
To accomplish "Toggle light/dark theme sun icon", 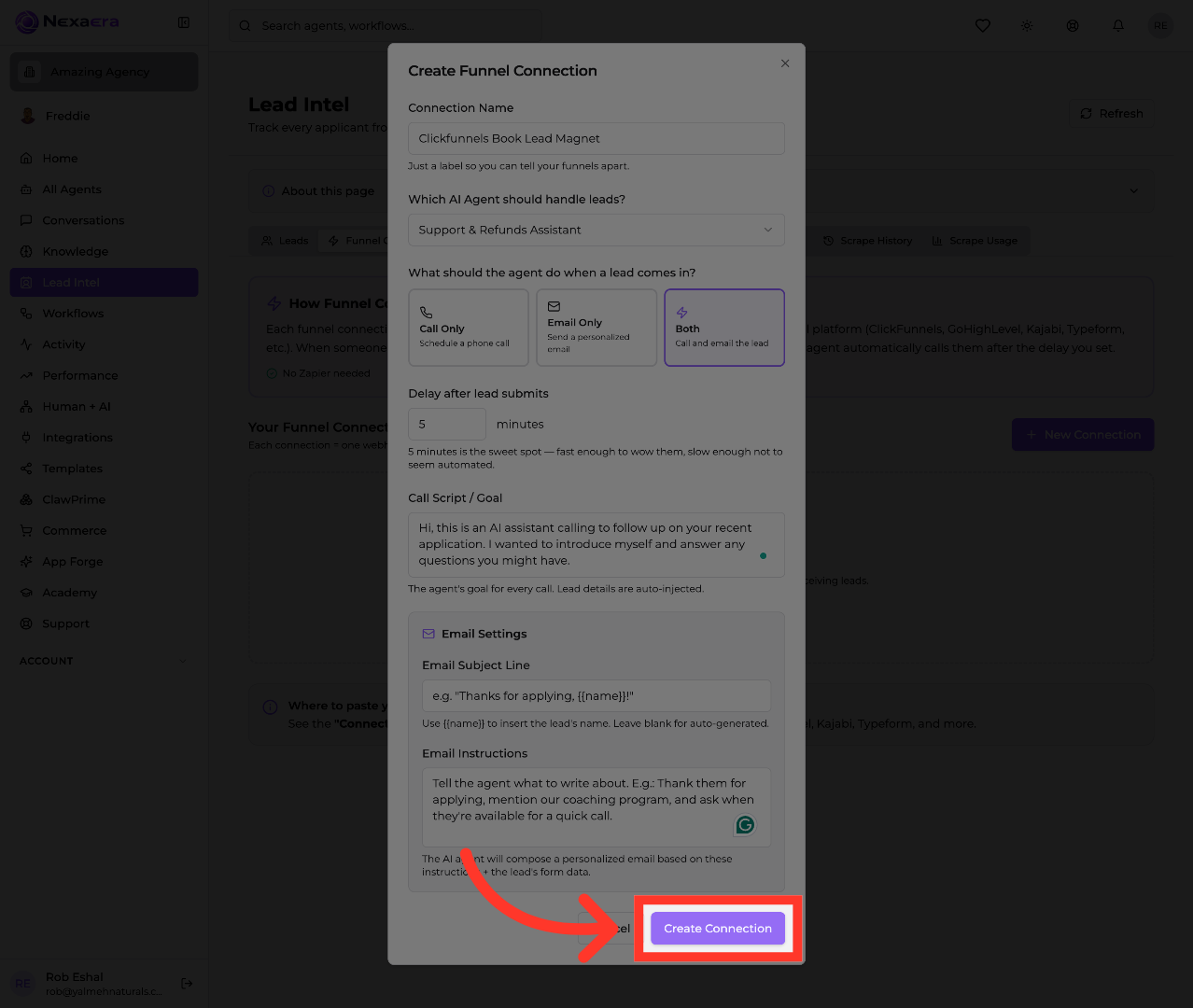I will pos(1027,26).
